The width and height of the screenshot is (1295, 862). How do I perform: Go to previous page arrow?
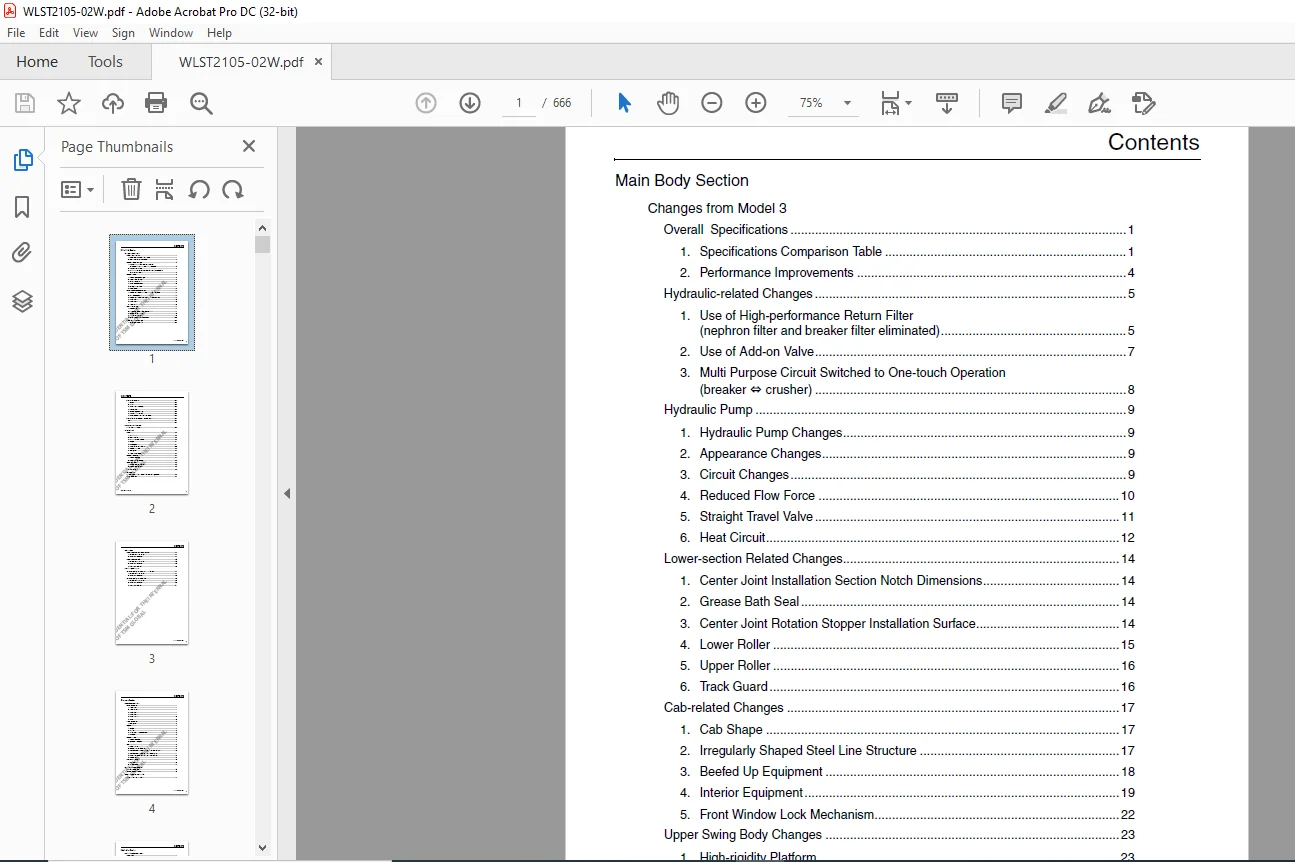(426, 103)
